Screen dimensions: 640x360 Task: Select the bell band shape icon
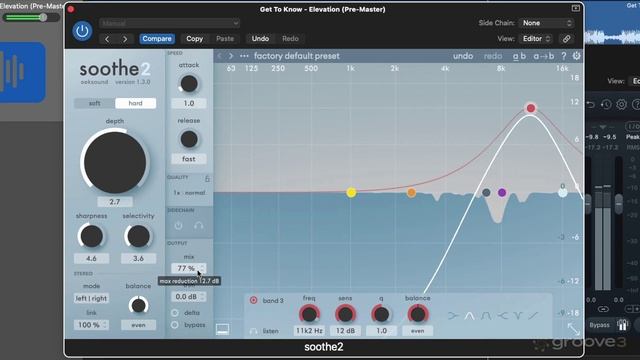[x=469, y=316]
